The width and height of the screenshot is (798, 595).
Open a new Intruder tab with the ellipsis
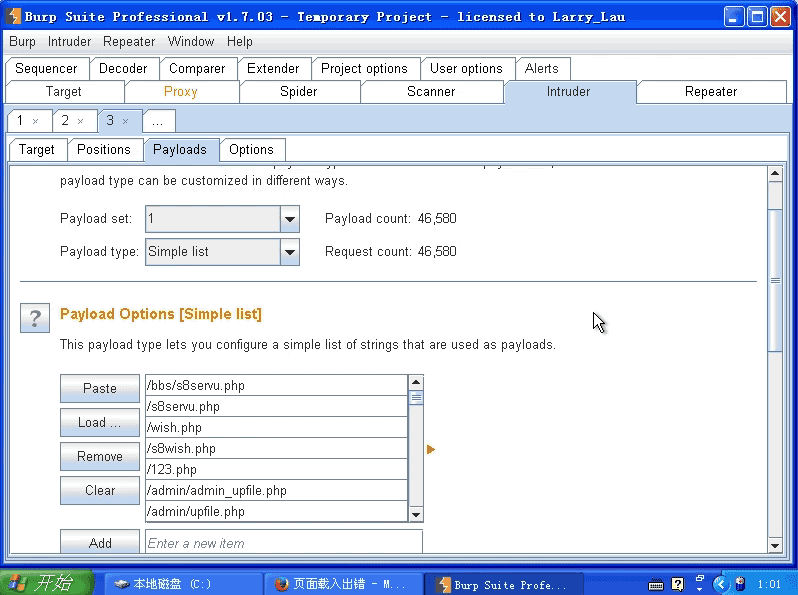tap(158, 121)
